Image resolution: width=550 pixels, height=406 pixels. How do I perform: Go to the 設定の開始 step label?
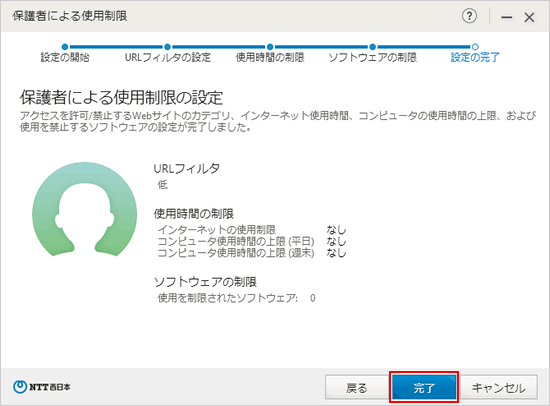(65, 57)
